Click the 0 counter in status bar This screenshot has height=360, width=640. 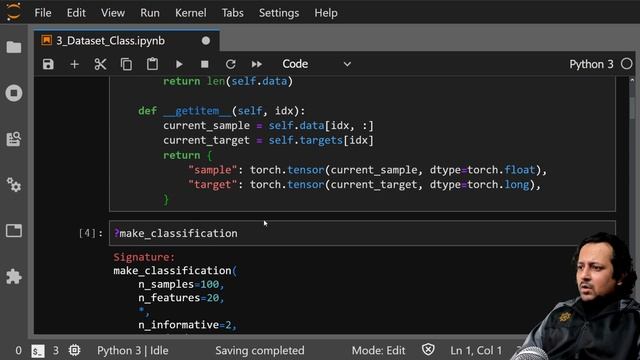coord(18,351)
